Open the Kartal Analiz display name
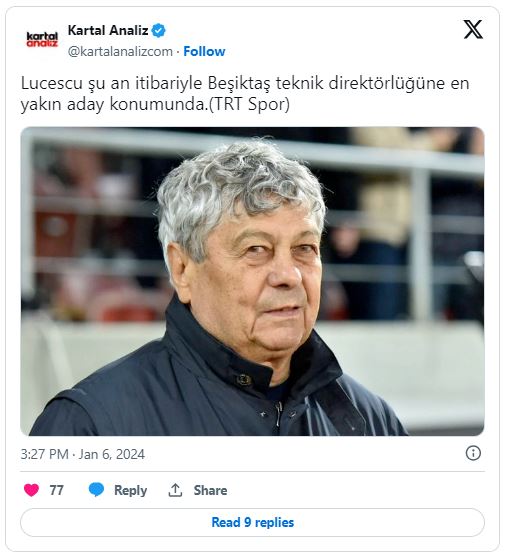Image resolution: width=505 pixels, height=554 pixels. pyautogui.click(x=108, y=30)
